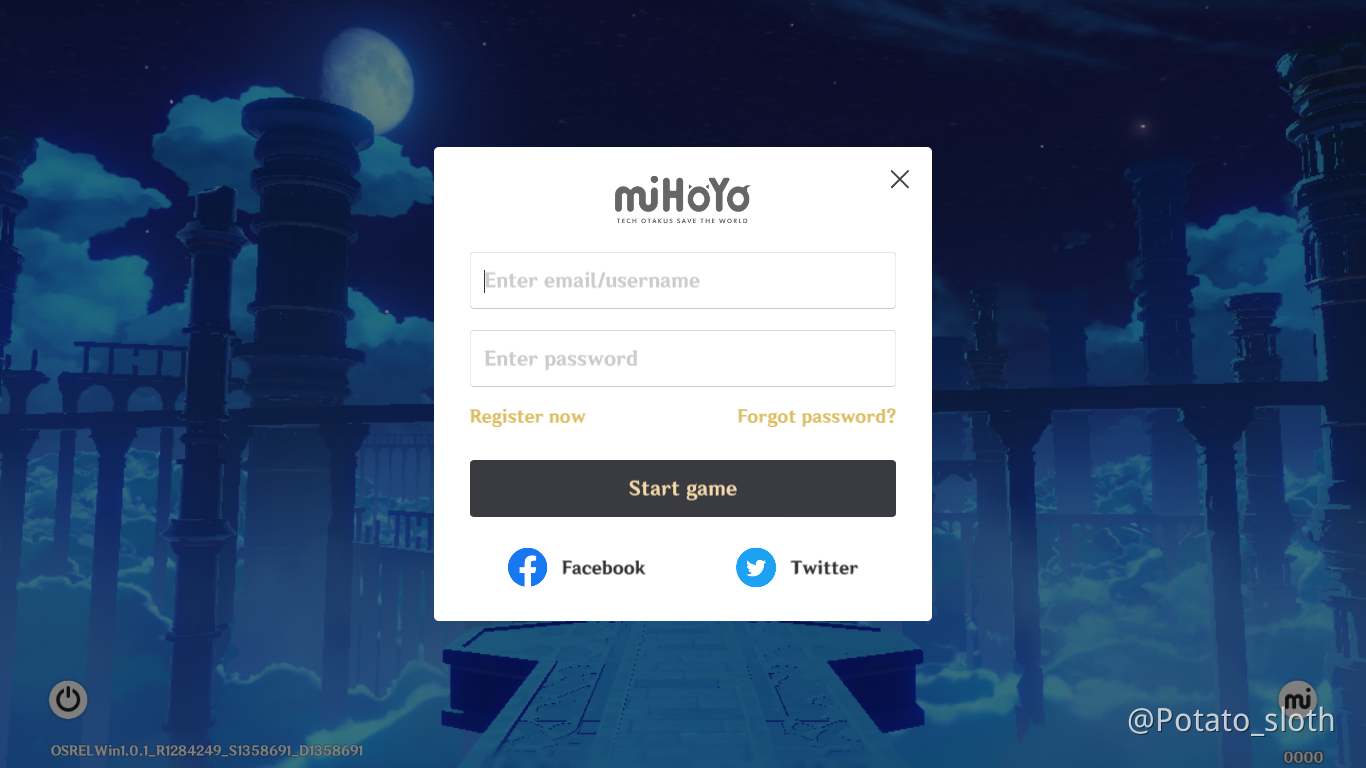Open the miHoYo account icon in the bottom corner

[1298, 699]
